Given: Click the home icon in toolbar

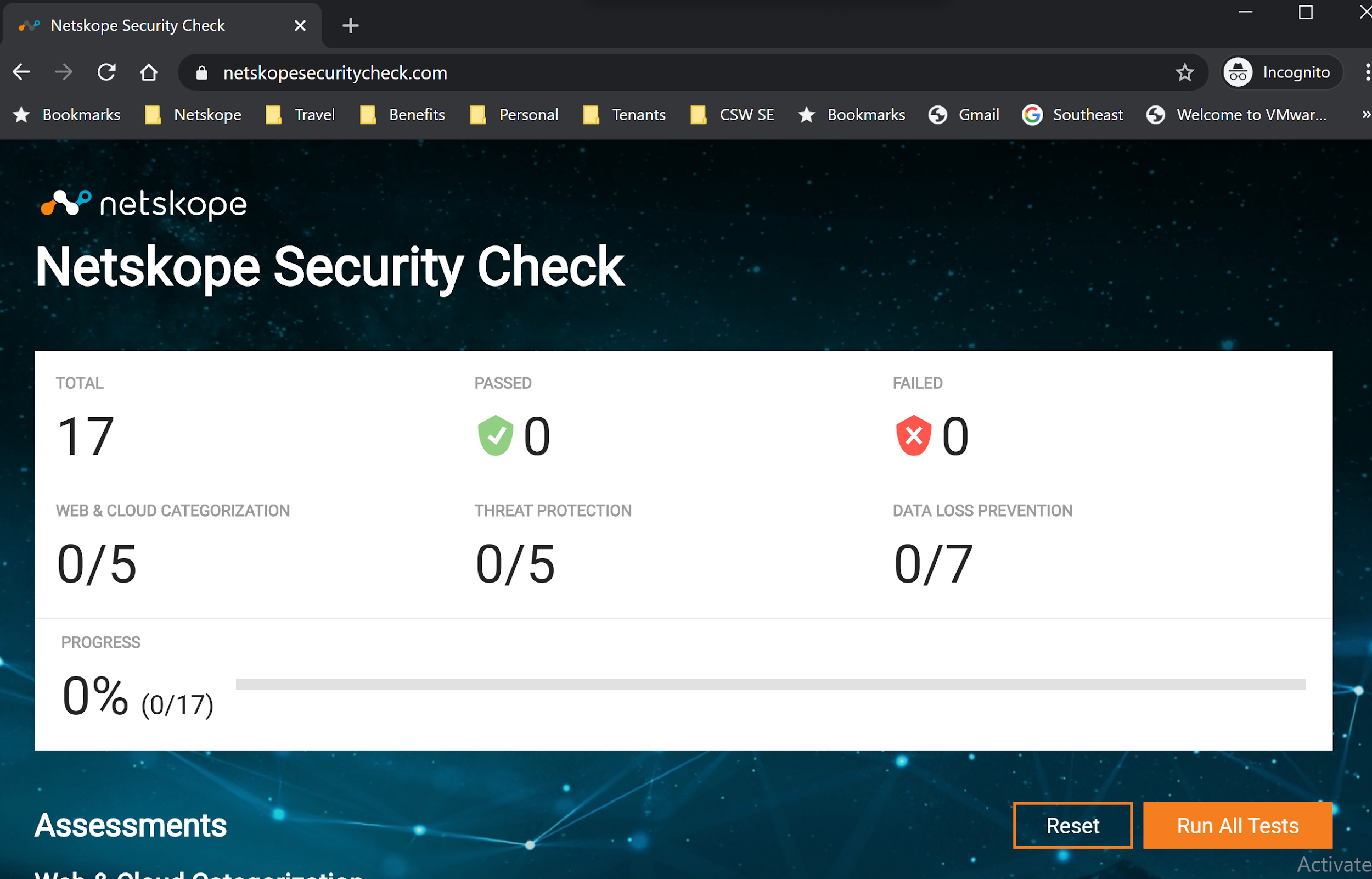Looking at the screenshot, I should pos(149,72).
